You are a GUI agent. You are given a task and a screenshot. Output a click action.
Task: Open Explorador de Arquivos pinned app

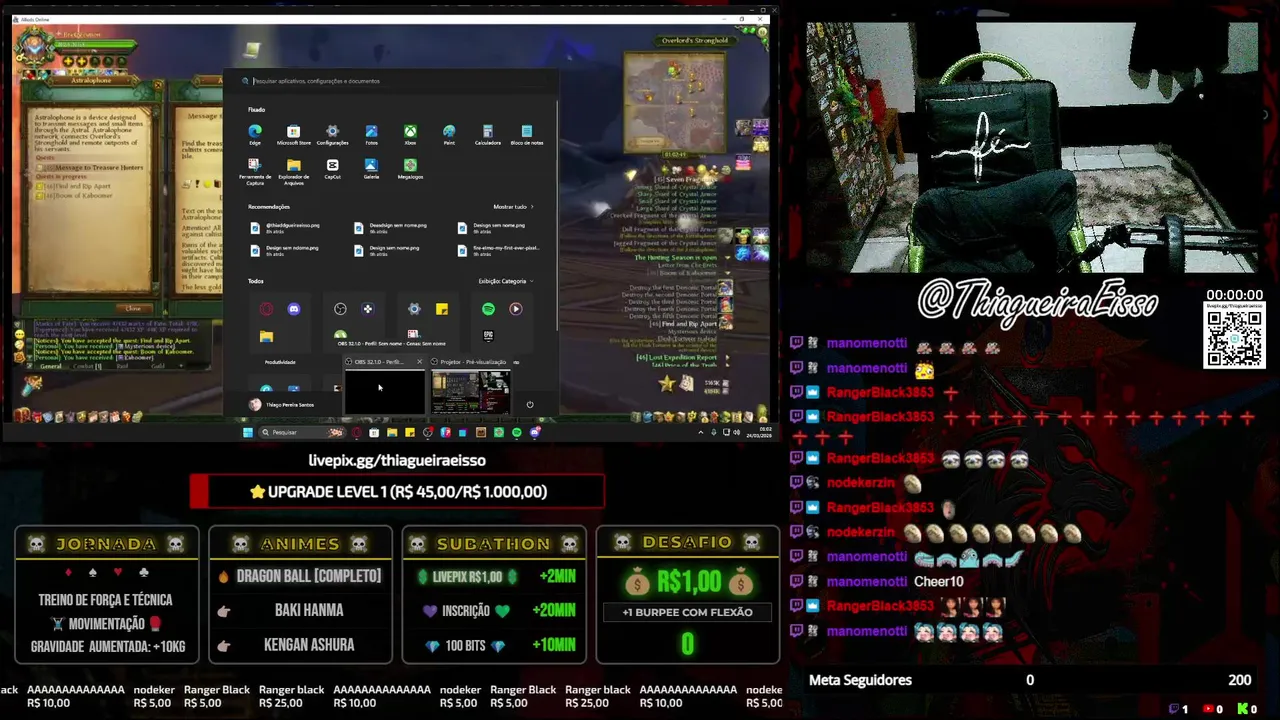293,170
